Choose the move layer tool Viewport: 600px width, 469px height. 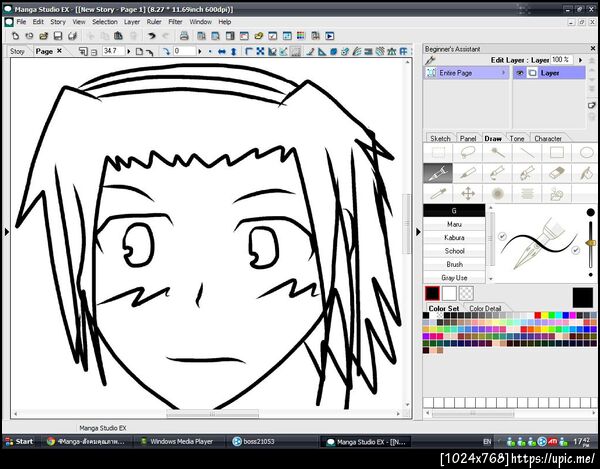click(x=466, y=193)
